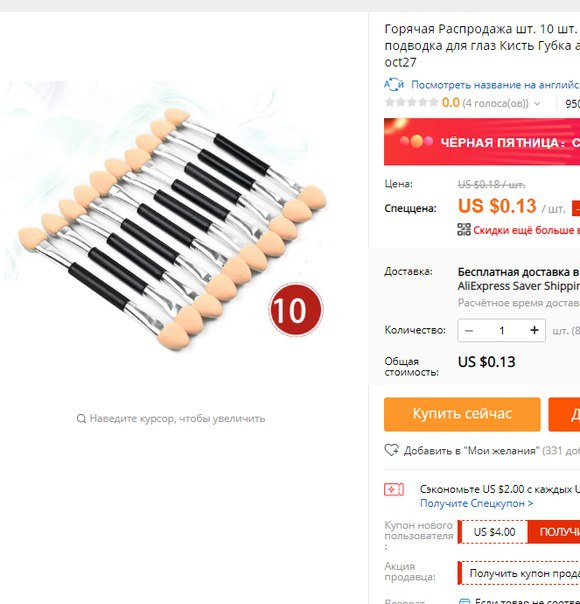Click the eyeshadow applicators product image
This screenshot has width=580, height=604.
pyautogui.click(x=172, y=229)
